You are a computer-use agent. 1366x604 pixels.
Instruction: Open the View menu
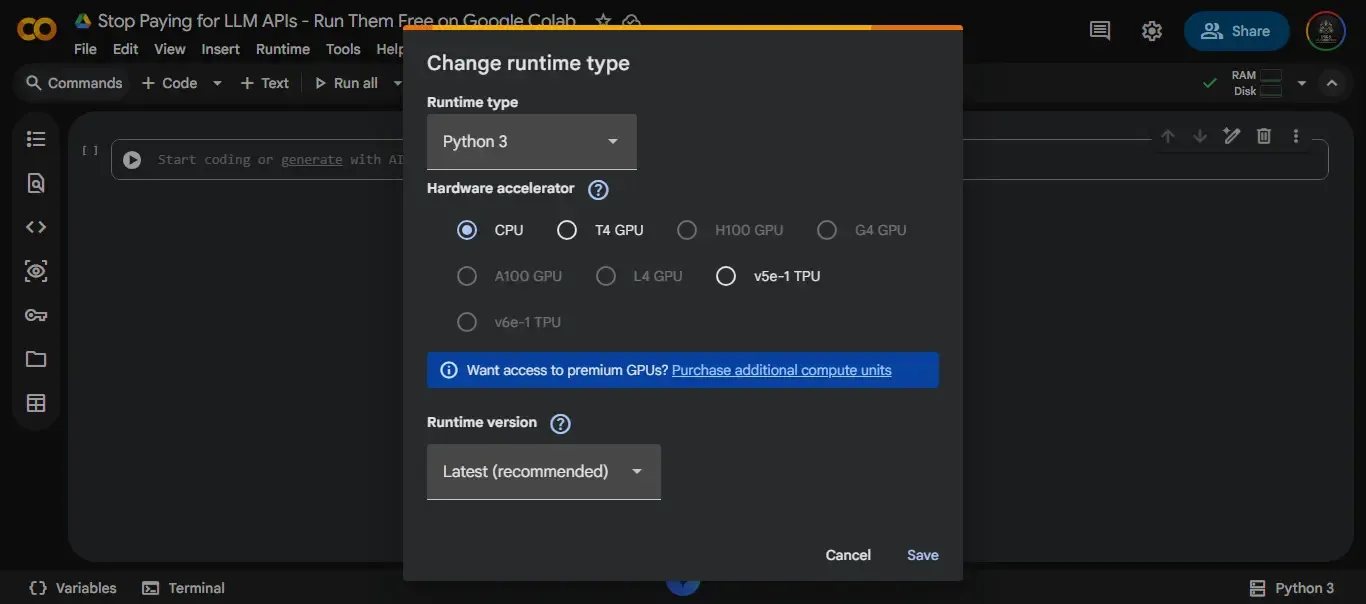169,49
